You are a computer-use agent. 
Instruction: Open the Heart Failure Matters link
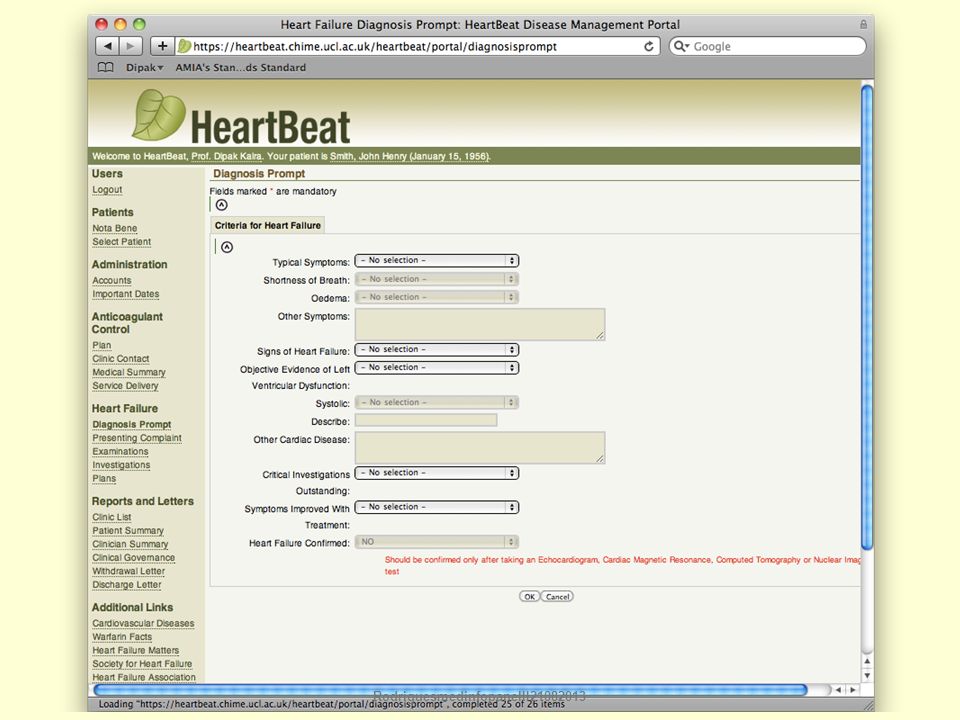pyautogui.click(x=135, y=650)
